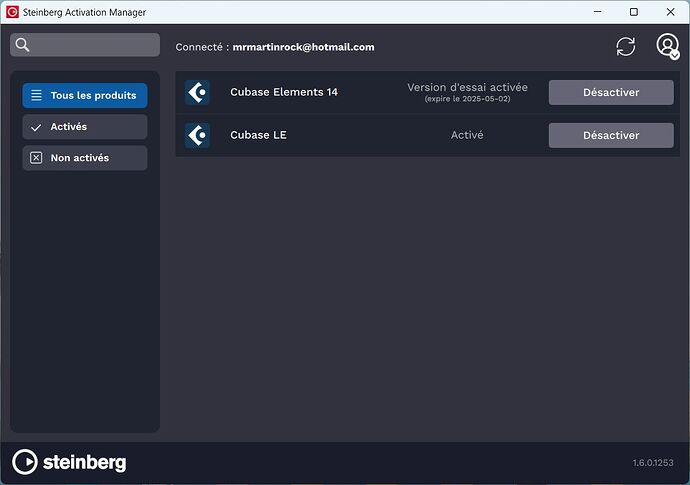The height and width of the screenshot is (485, 690).
Task: Minimize the Activation Manager window
Action: point(597,12)
